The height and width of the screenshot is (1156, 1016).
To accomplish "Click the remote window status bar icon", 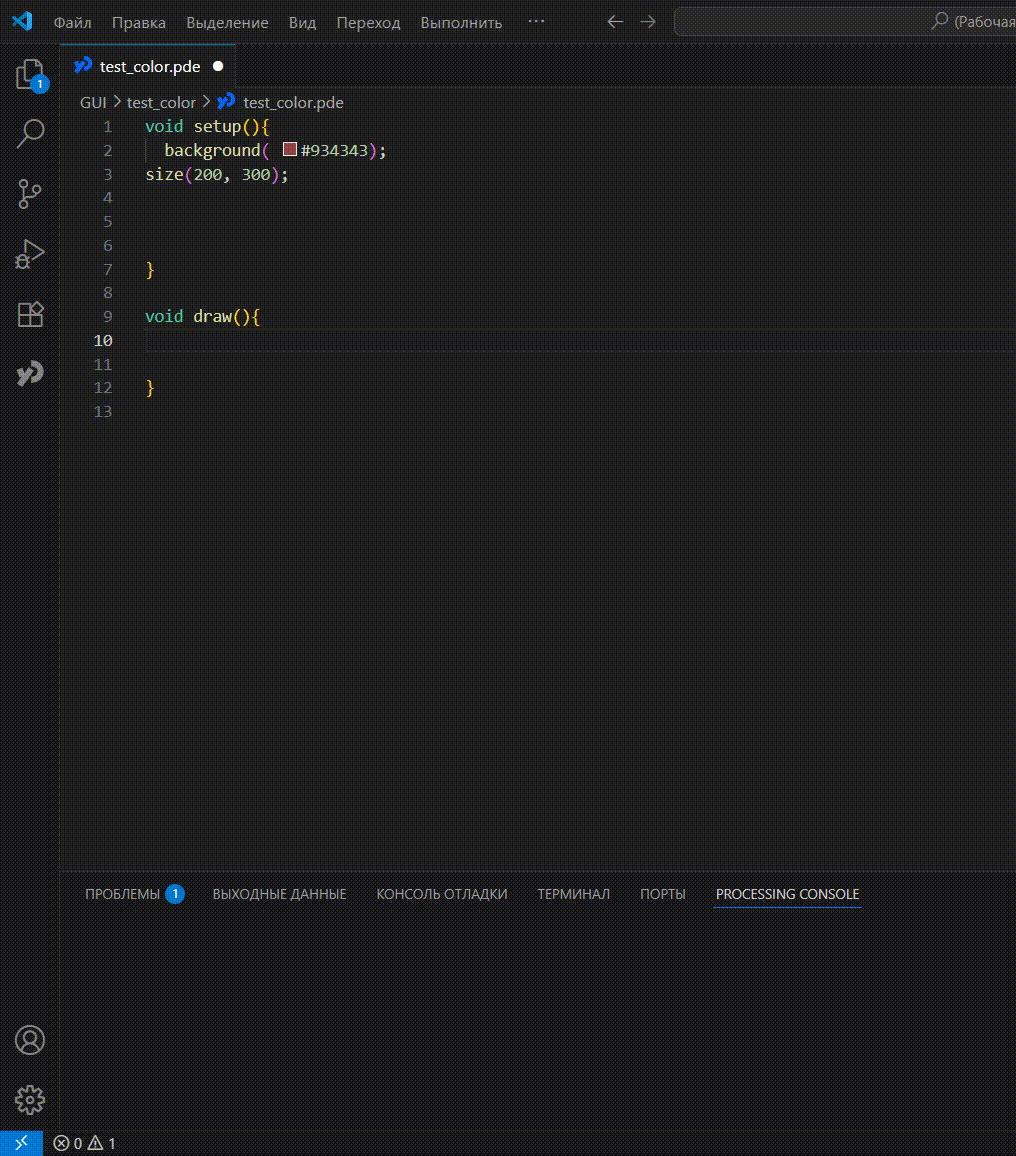I will click(21, 1143).
